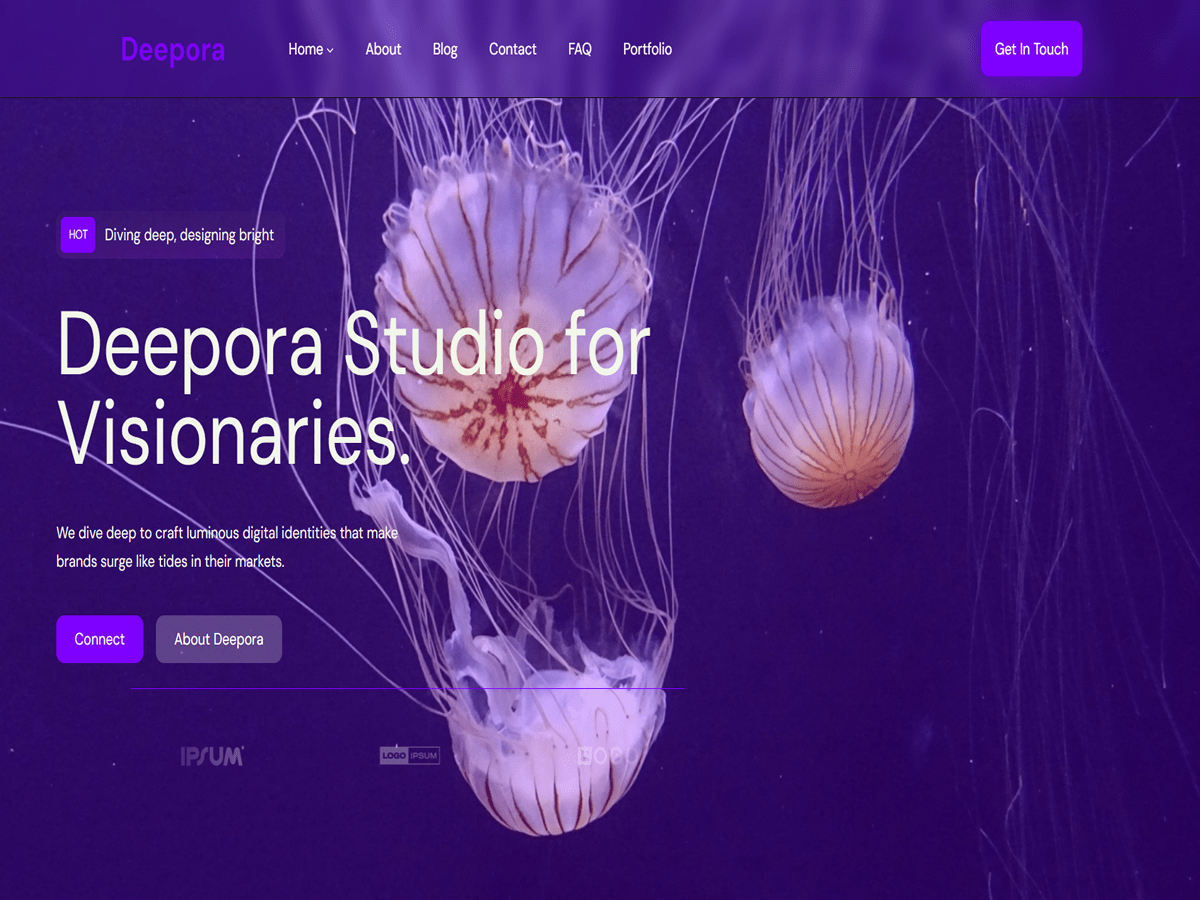This screenshot has width=1200, height=900.
Task: Click the Home navigation link
Action: (x=305, y=48)
